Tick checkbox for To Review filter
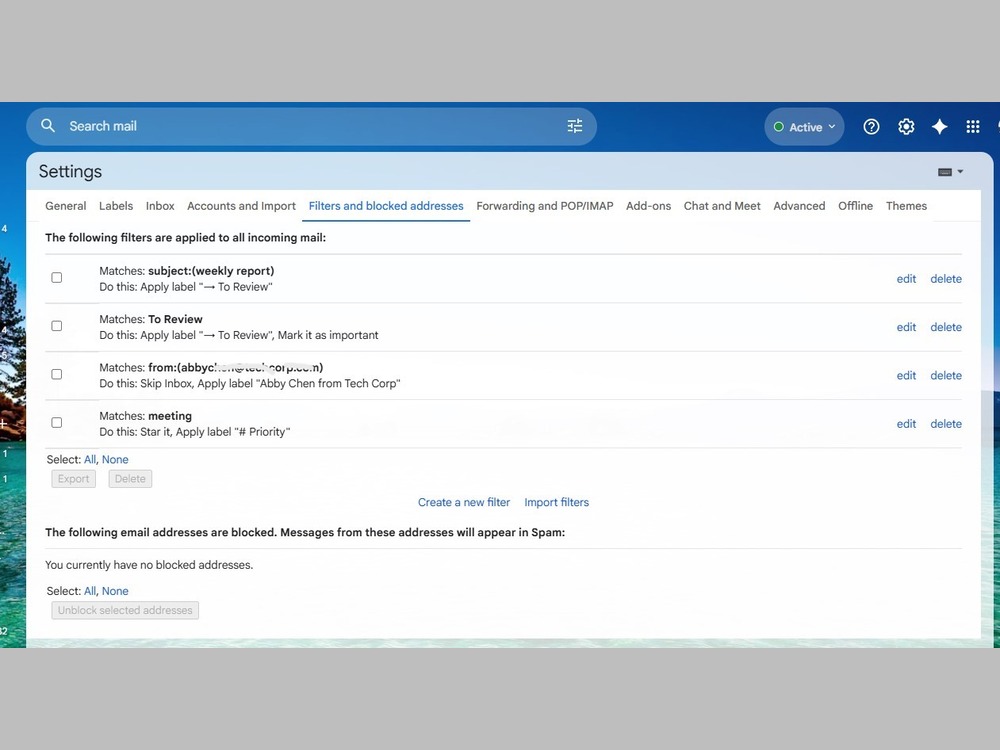1000x750 pixels. (x=57, y=326)
